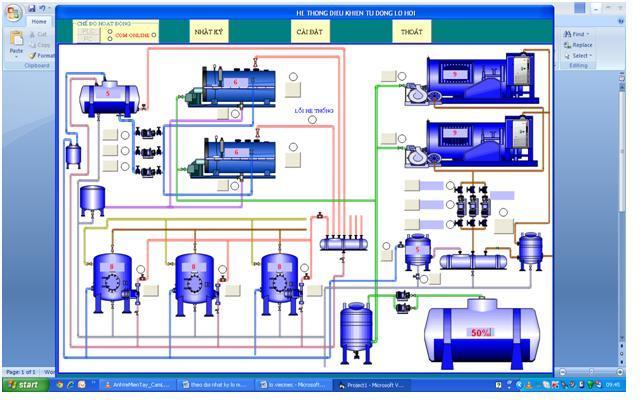Click the Find binoculars icon
This screenshot has width=640, height=400.
566,34
